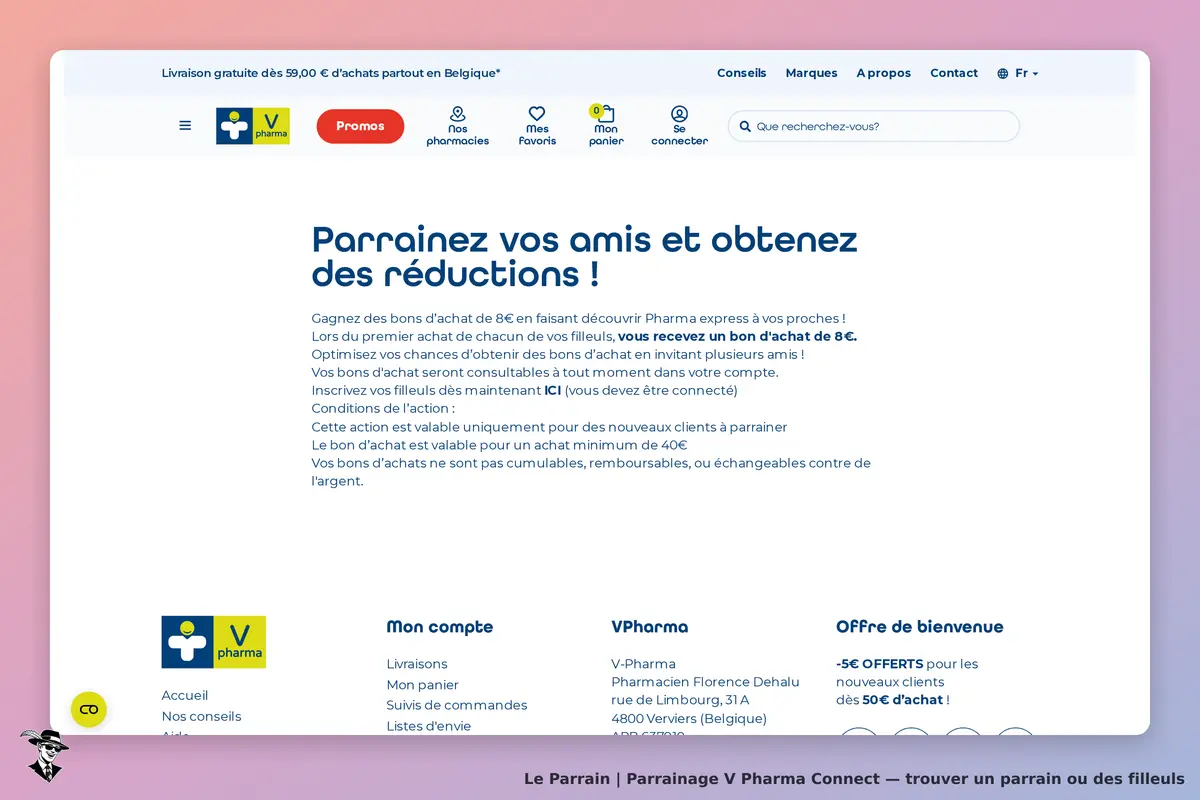Click 'vous recevez un bon d'achat de 8€' text
The image size is (1200, 800).
tap(737, 336)
